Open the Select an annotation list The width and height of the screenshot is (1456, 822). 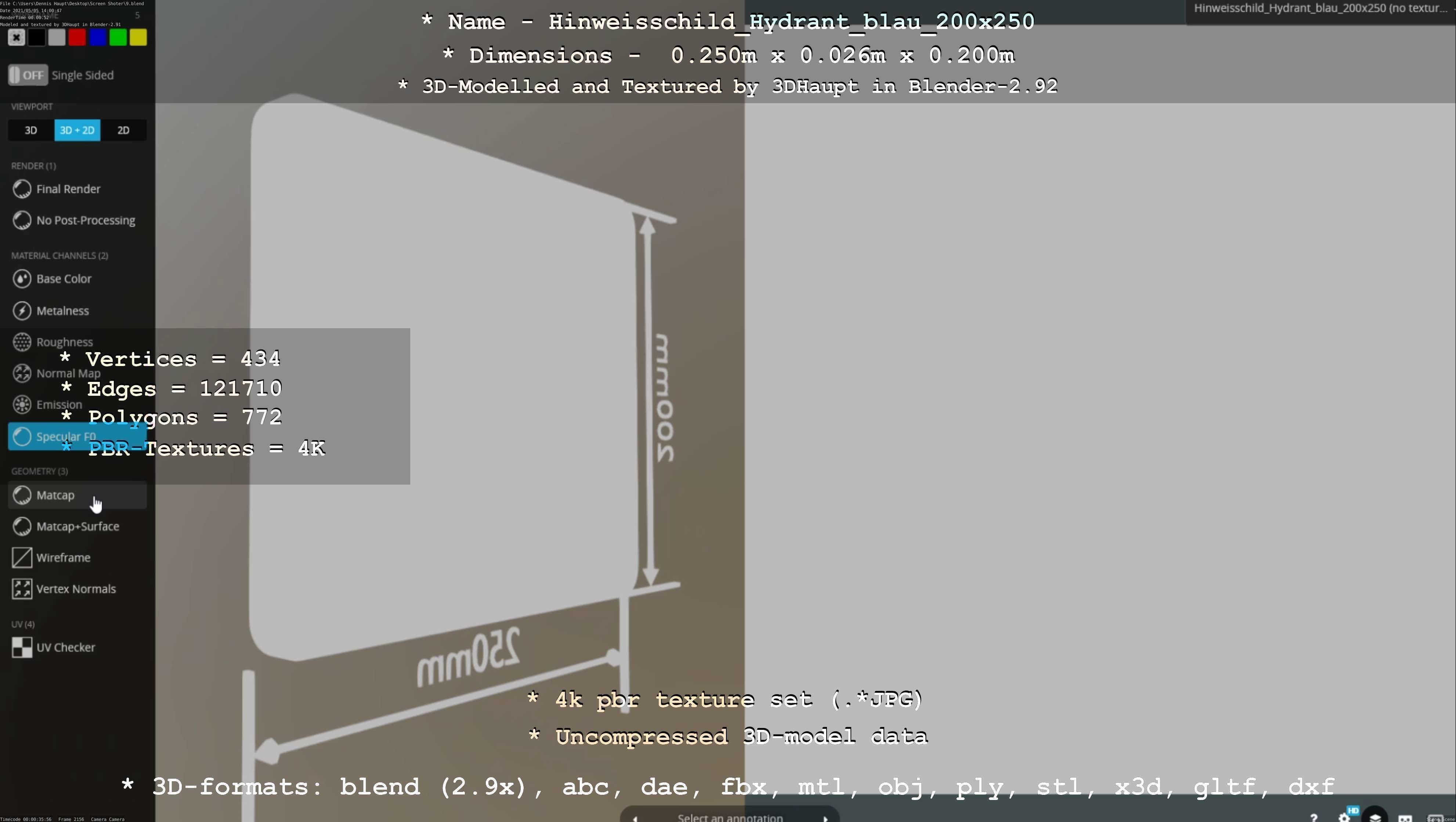click(x=730, y=818)
